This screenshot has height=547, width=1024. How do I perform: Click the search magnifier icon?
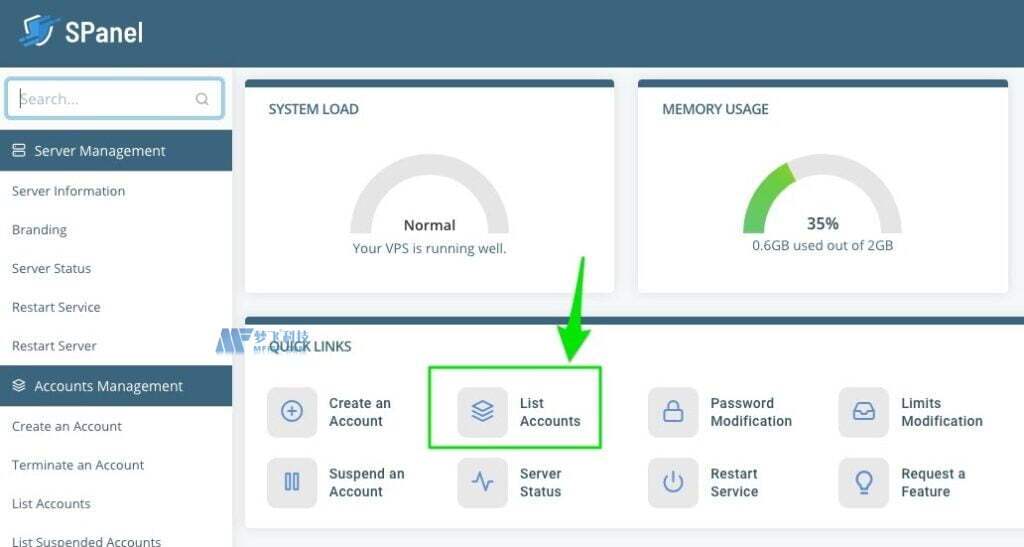point(202,99)
